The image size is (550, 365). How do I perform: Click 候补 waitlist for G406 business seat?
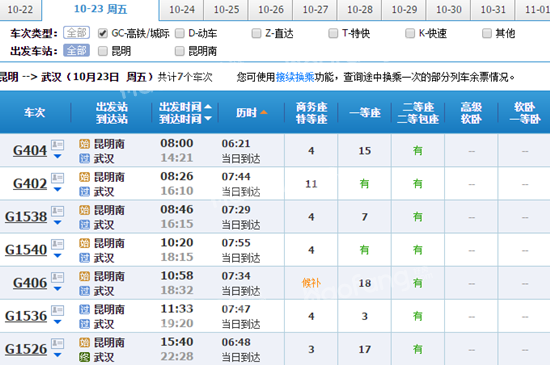pyautogui.click(x=311, y=283)
